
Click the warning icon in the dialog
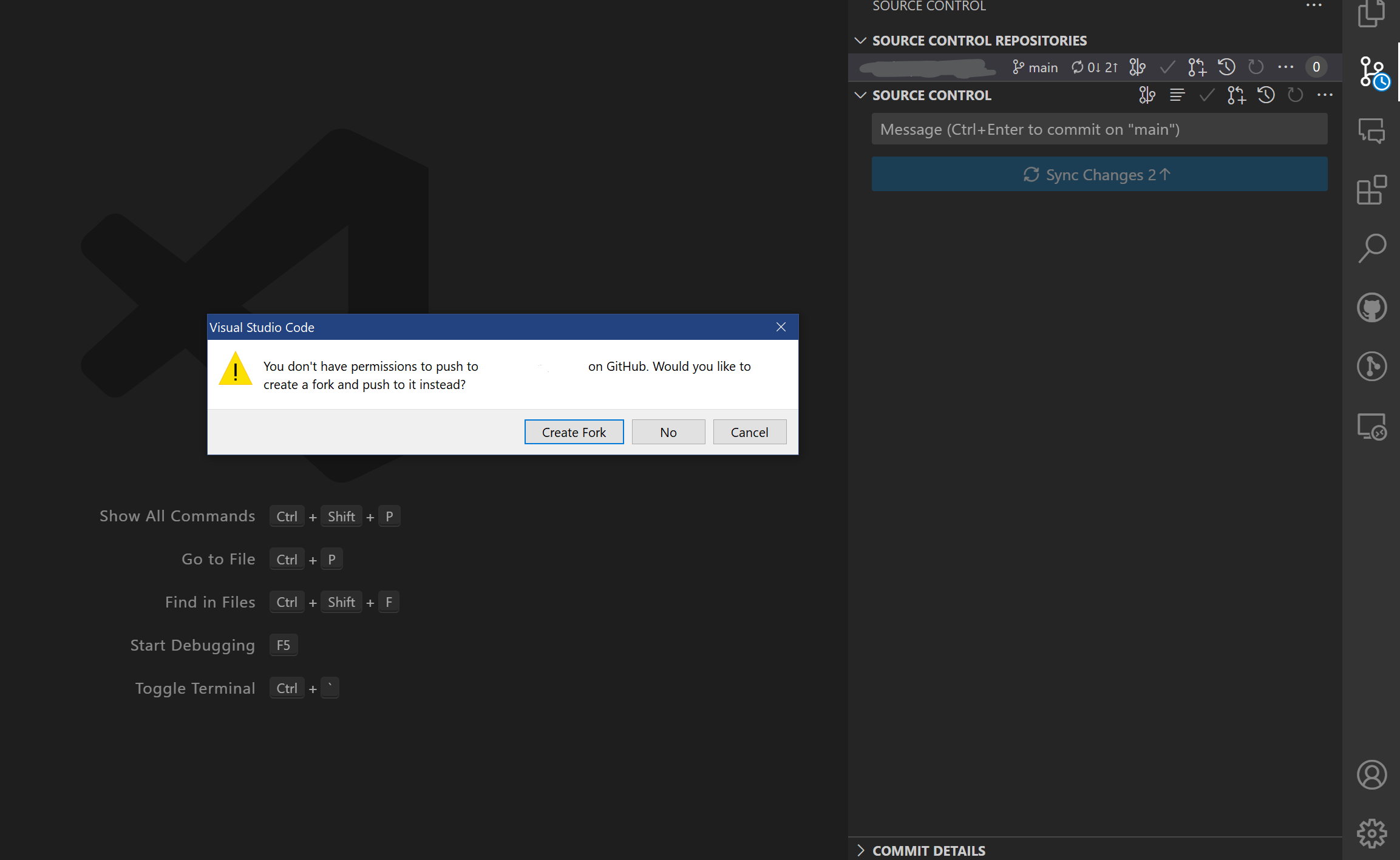[x=236, y=368]
